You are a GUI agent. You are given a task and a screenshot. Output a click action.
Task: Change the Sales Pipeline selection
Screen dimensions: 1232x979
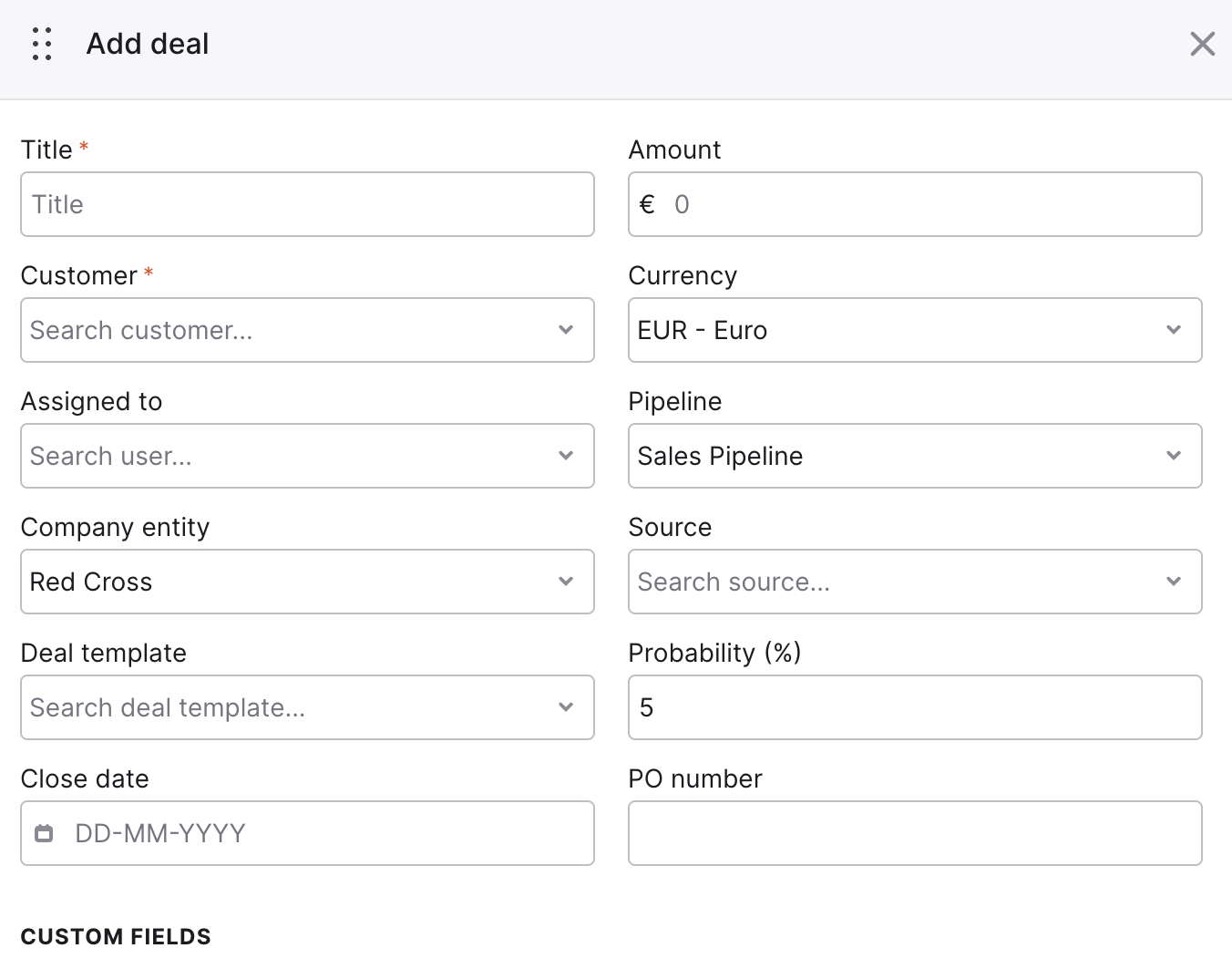pos(915,456)
